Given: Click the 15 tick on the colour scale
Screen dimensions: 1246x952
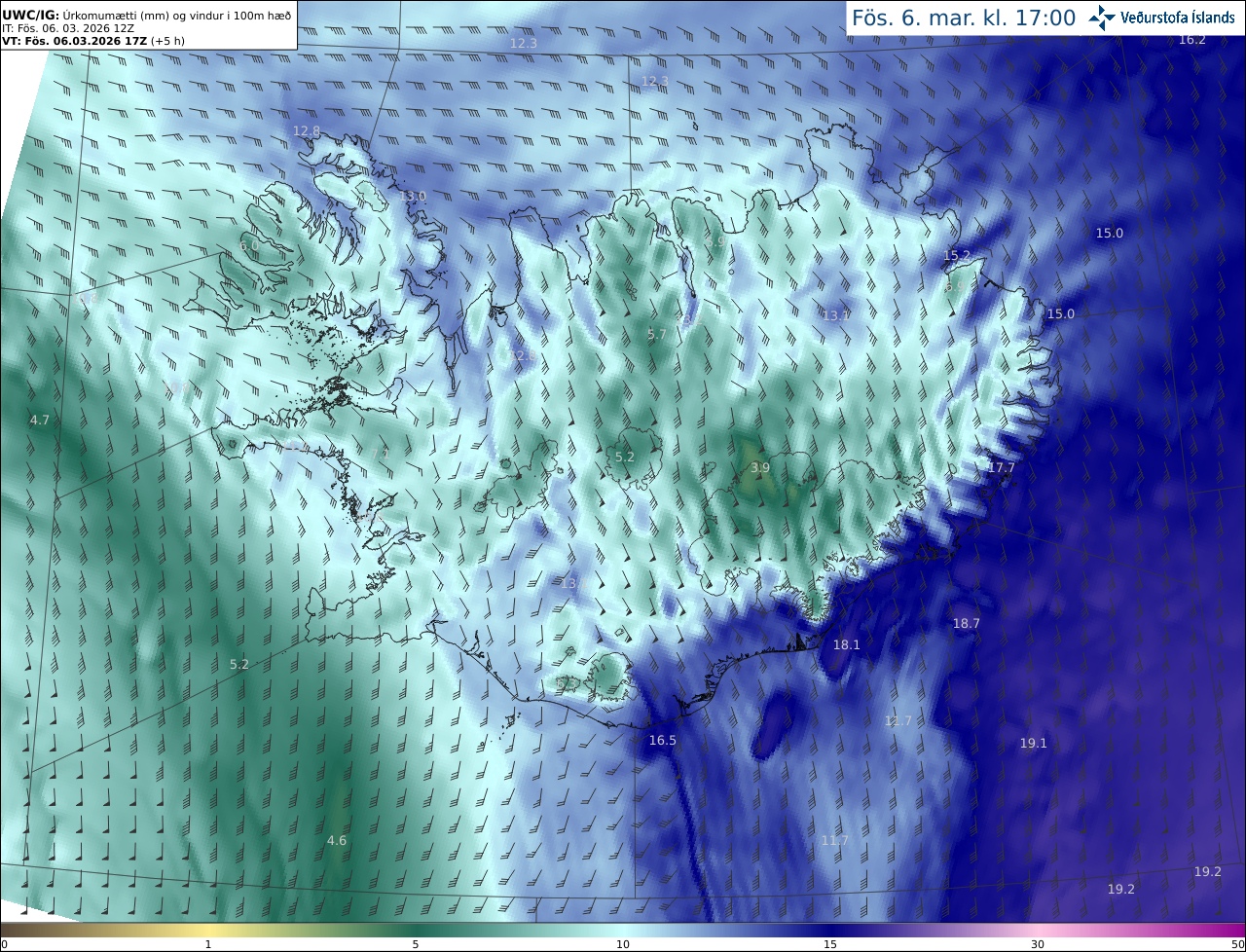Looking at the screenshot, I should click(830, 944).
